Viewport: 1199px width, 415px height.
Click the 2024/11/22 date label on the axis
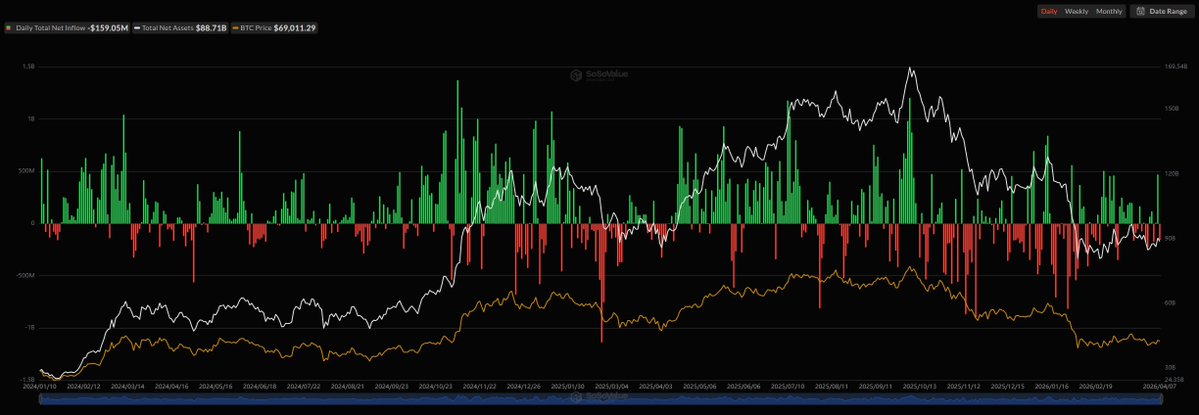(x=479, y=387)
